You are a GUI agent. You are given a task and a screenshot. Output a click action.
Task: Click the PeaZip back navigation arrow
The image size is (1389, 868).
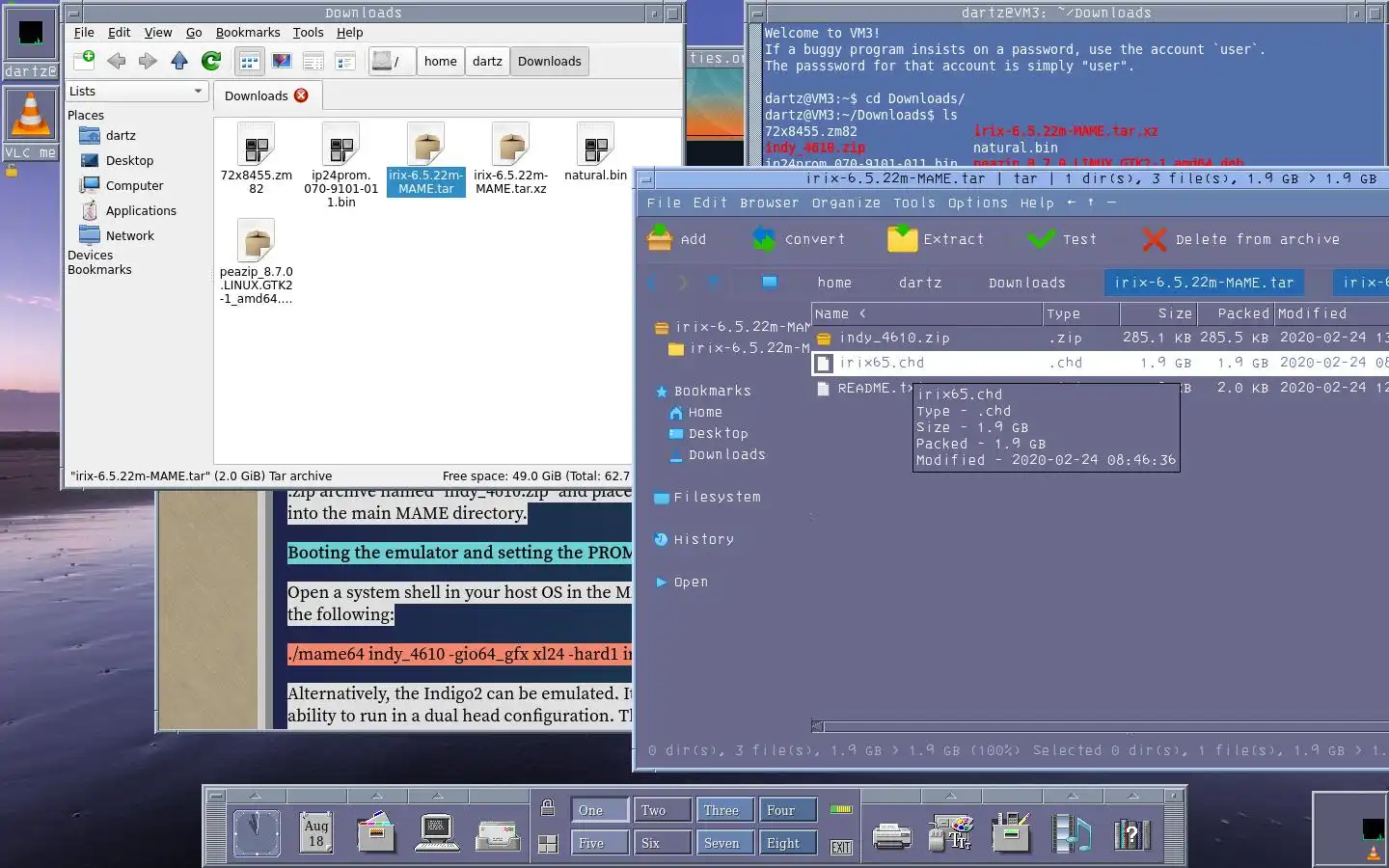pos(653,283)
